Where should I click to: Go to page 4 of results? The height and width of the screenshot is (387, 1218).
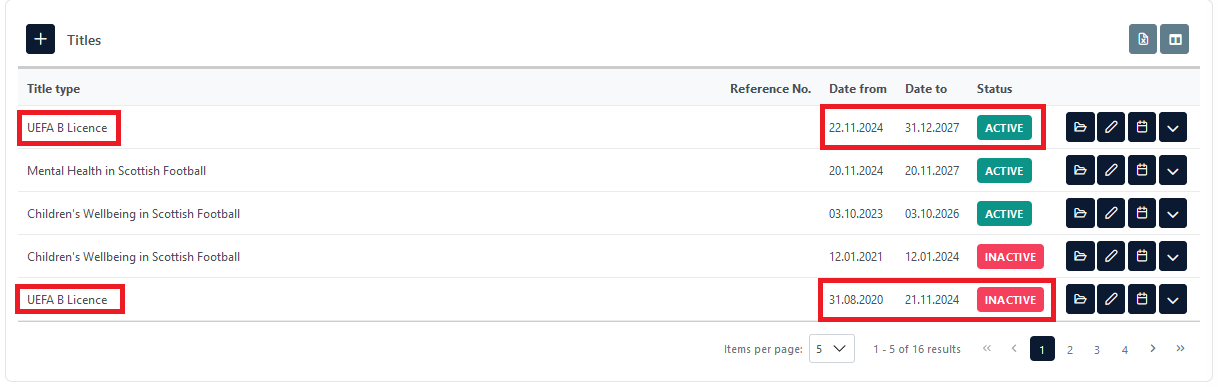click(1124, 349)
